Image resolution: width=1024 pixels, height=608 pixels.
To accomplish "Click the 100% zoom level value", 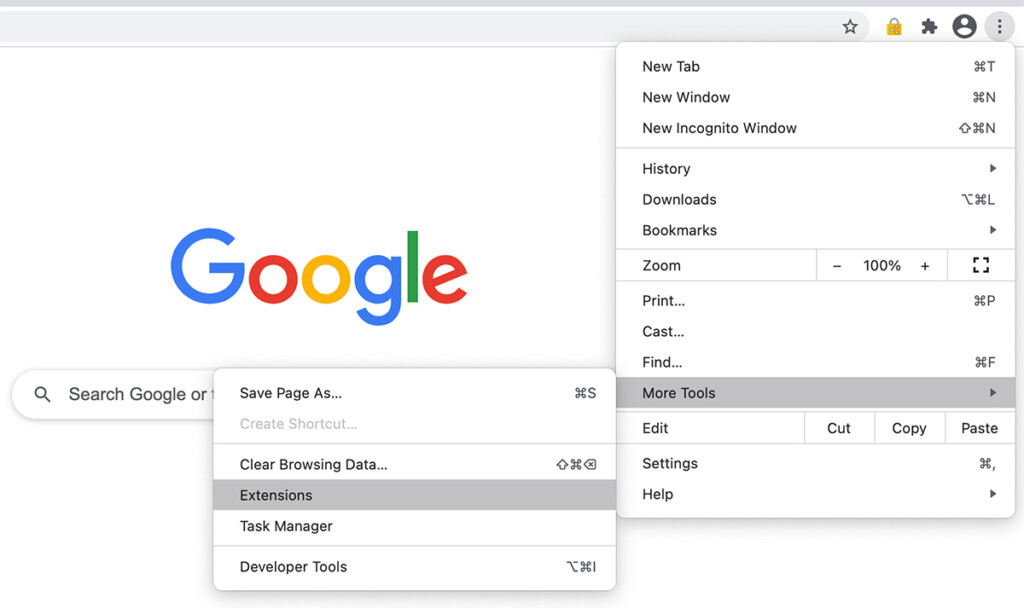I will (x=882, y=266).
